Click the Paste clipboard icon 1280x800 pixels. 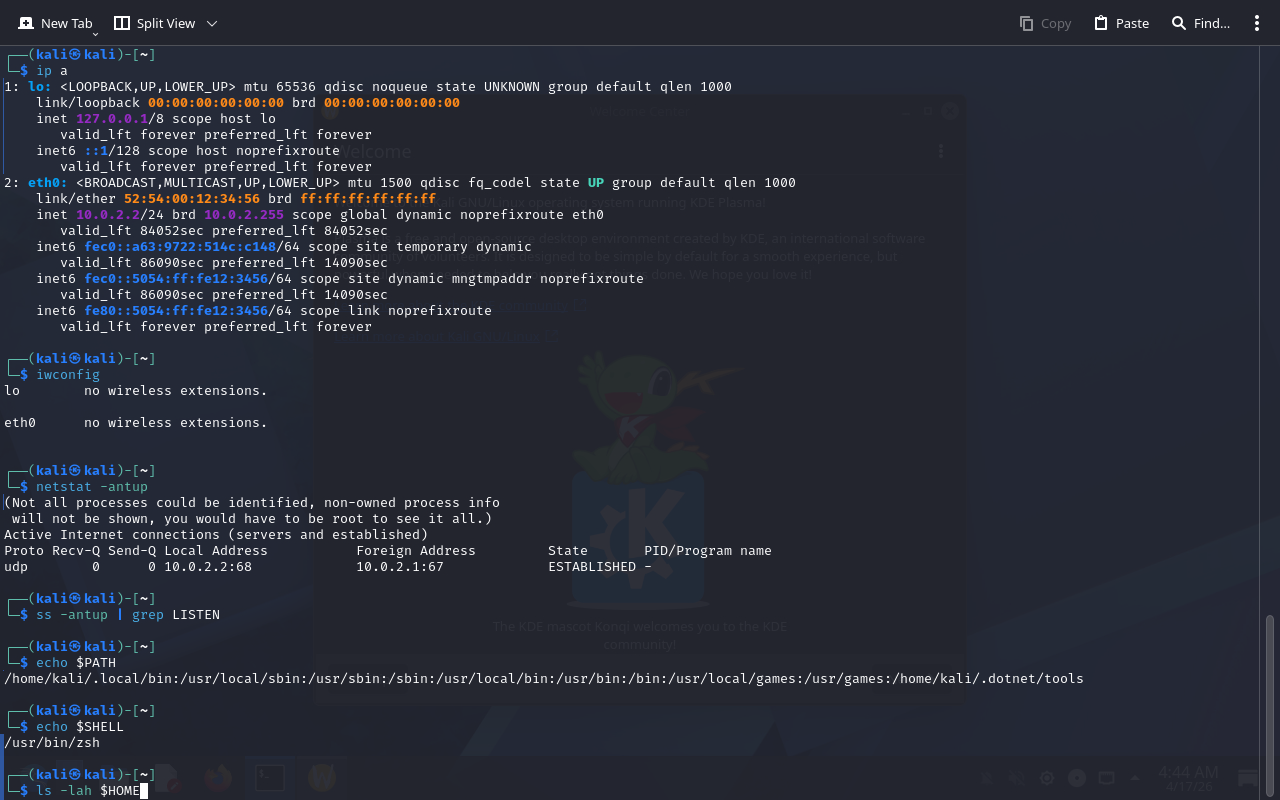(1101, 23)
